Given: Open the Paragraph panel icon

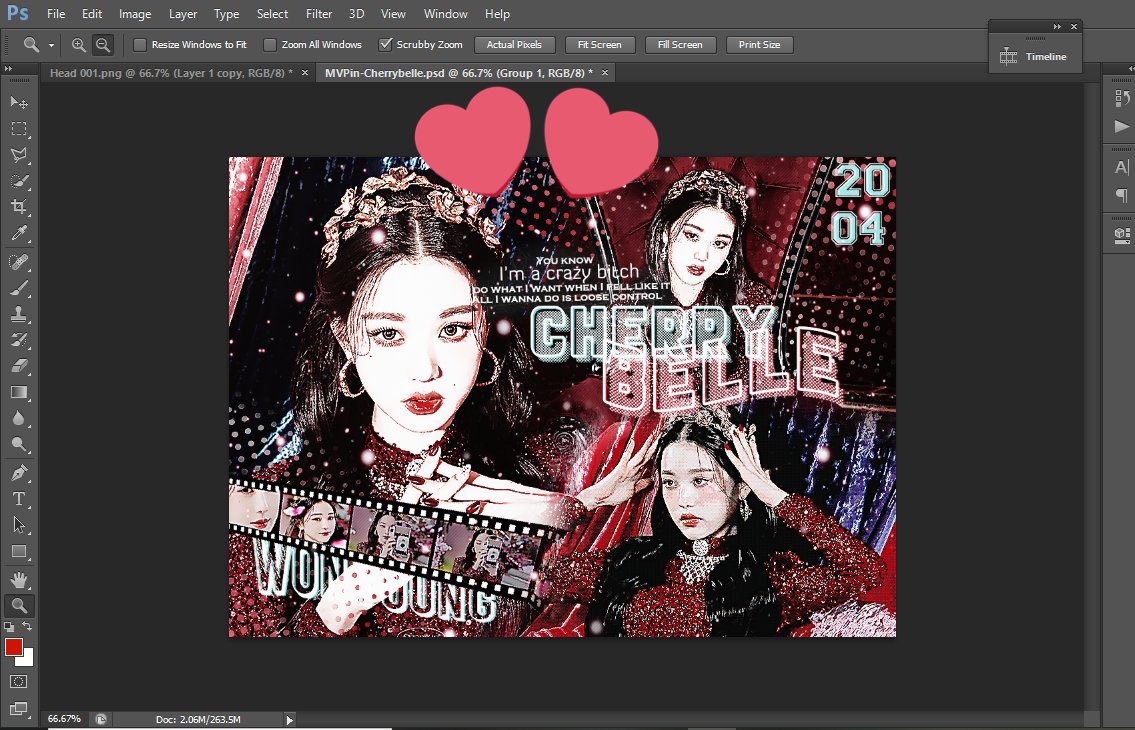Looking at the screenshot, I should click(x=1121, y=196).
